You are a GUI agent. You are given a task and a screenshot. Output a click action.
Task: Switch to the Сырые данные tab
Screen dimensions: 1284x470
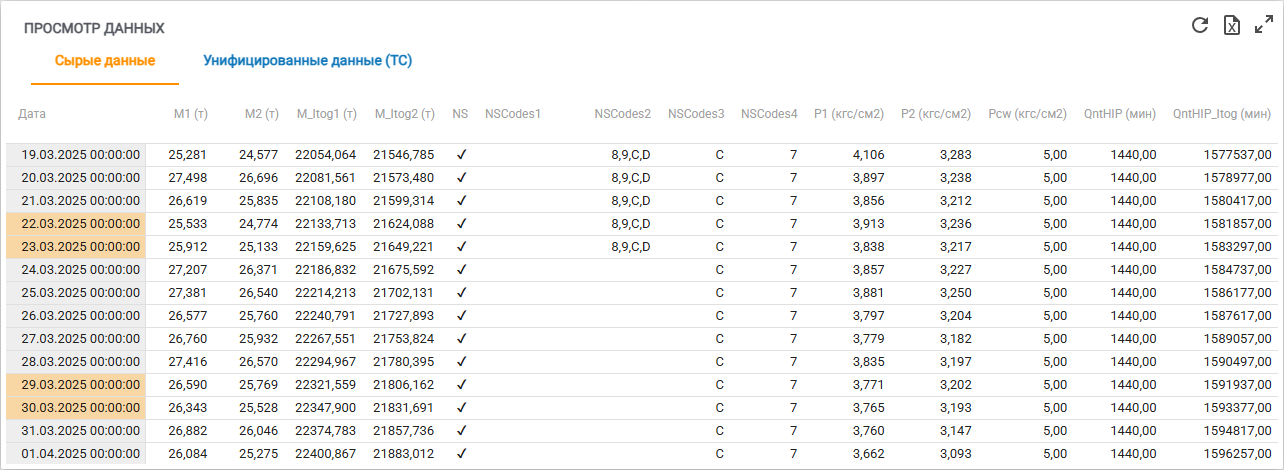tap(104, 61)
